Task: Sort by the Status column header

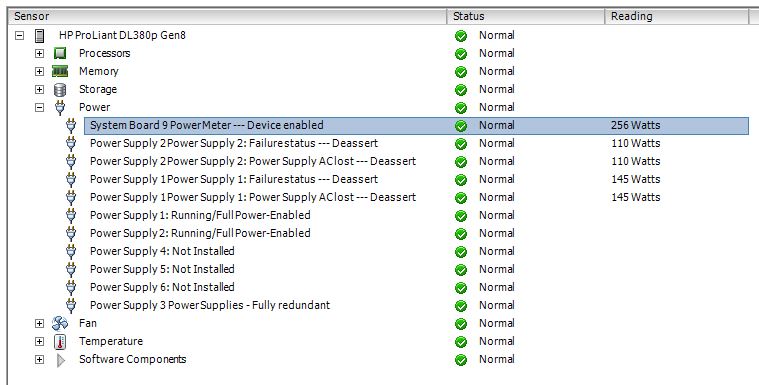Action: (x=526, y=16)
